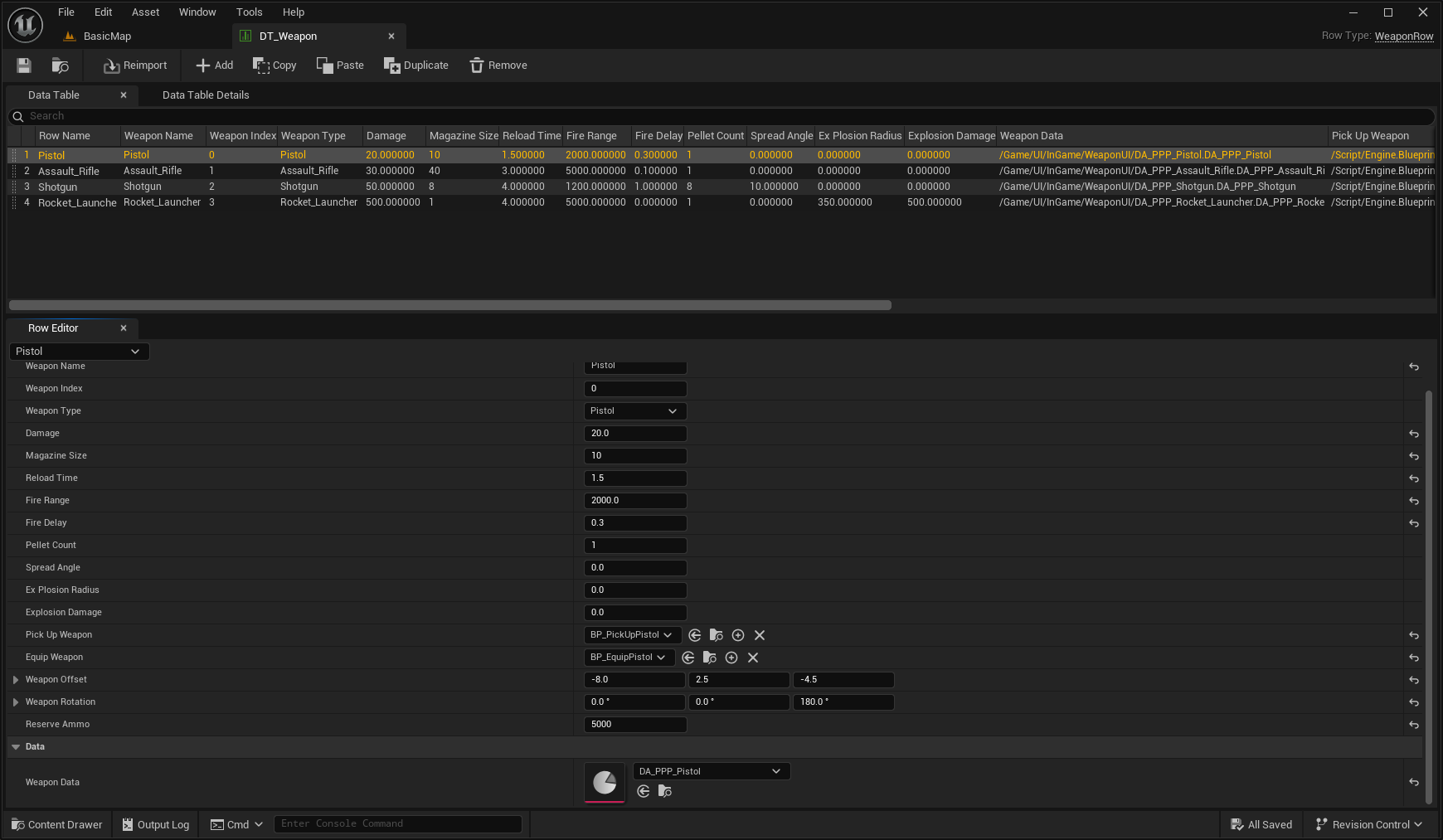Reset Weapon Offset to default
The width and height of the screenshot is (1443, 840).
1414,680
